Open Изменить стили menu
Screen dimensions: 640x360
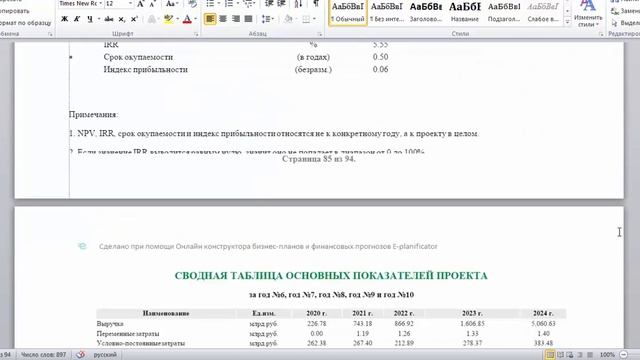point(588,14)
